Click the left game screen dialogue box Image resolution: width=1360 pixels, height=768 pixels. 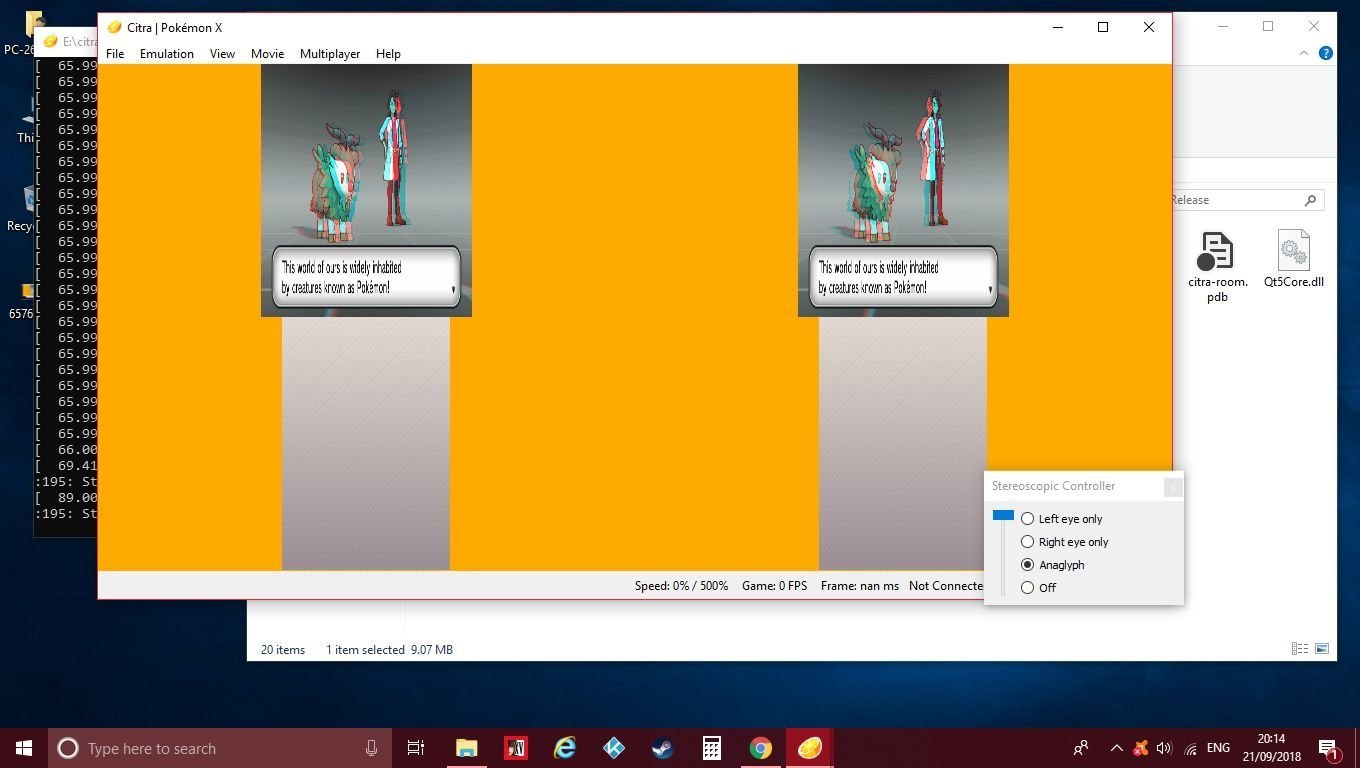point(366,277)
